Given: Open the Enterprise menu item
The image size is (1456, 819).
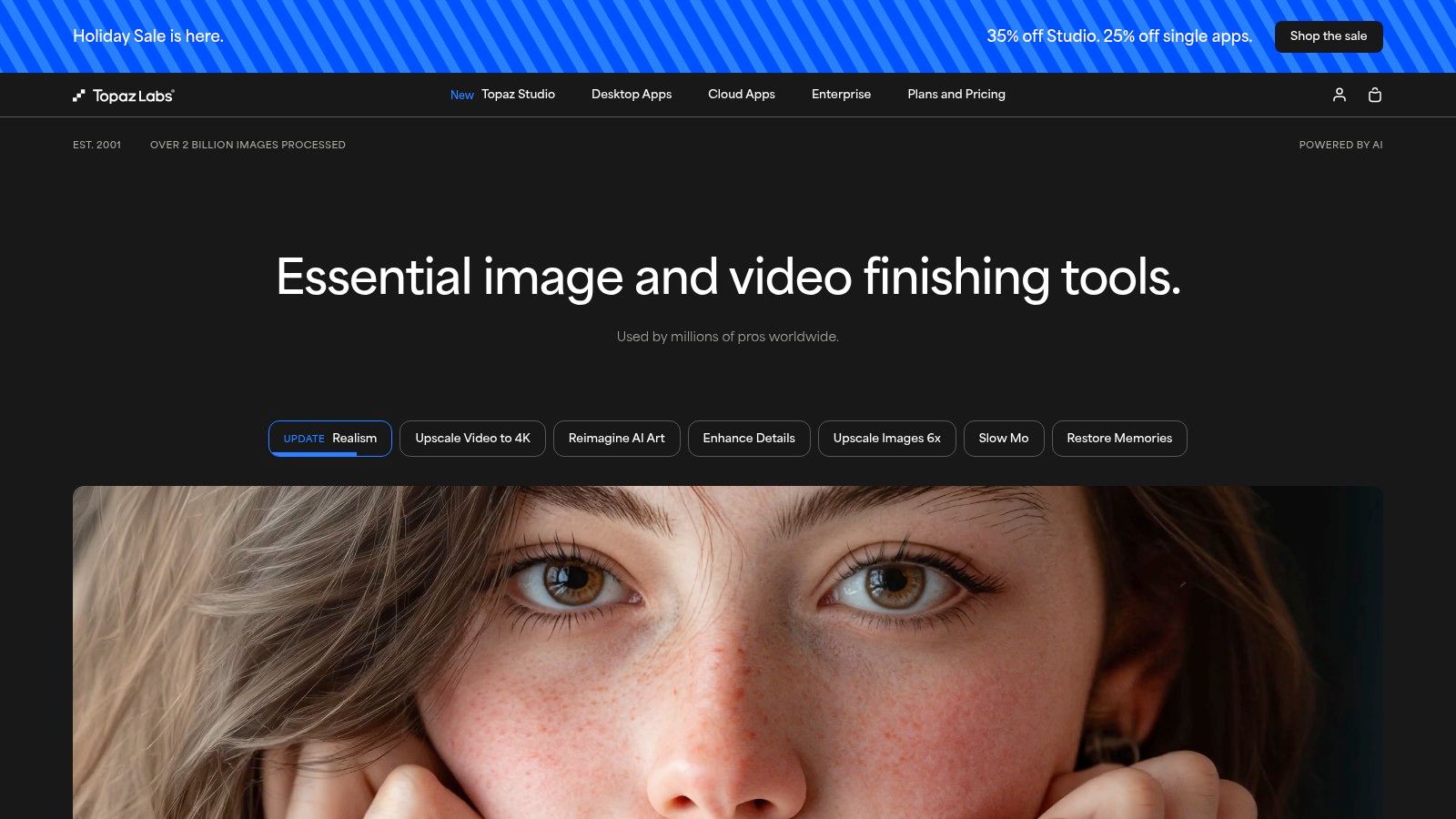Looking at the screenshot, I should point(841,95).
